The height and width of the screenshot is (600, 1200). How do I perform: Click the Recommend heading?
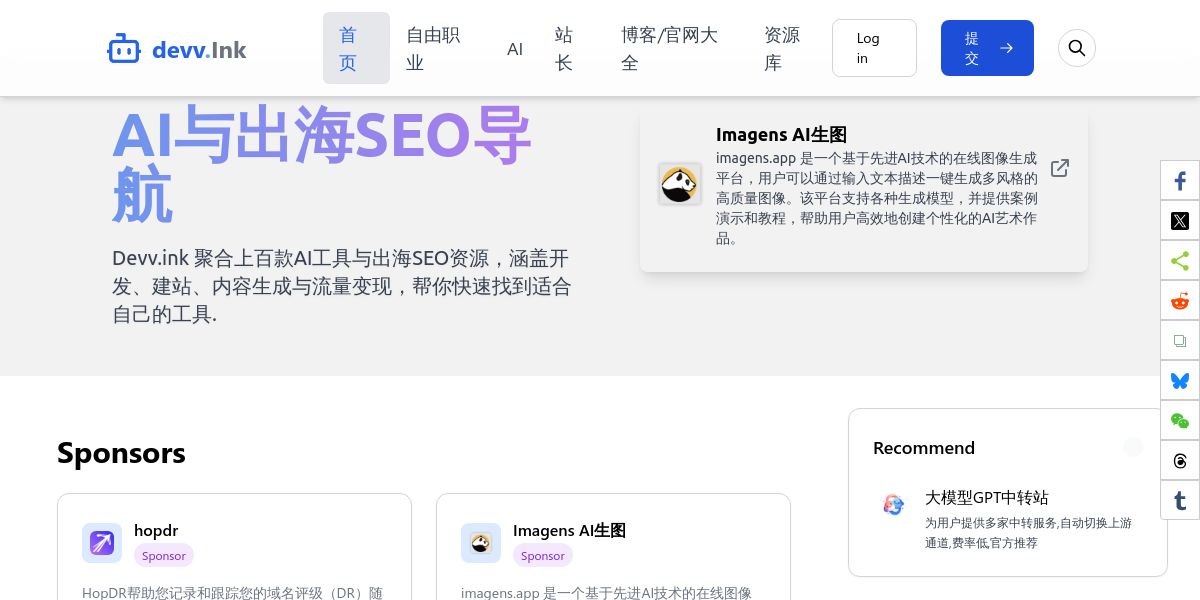924,447
